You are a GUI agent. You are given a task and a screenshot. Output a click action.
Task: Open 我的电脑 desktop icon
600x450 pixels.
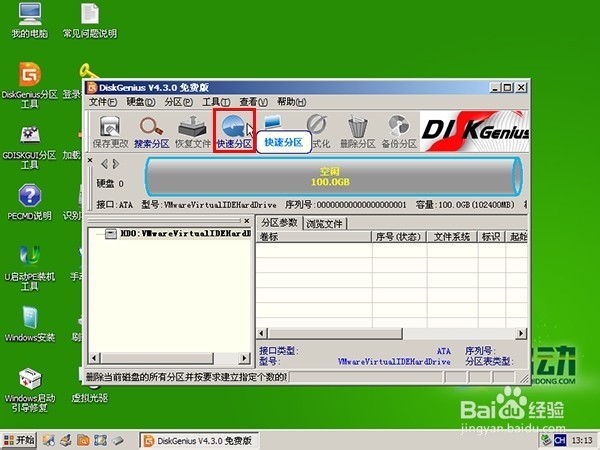(x=29, y=20)
